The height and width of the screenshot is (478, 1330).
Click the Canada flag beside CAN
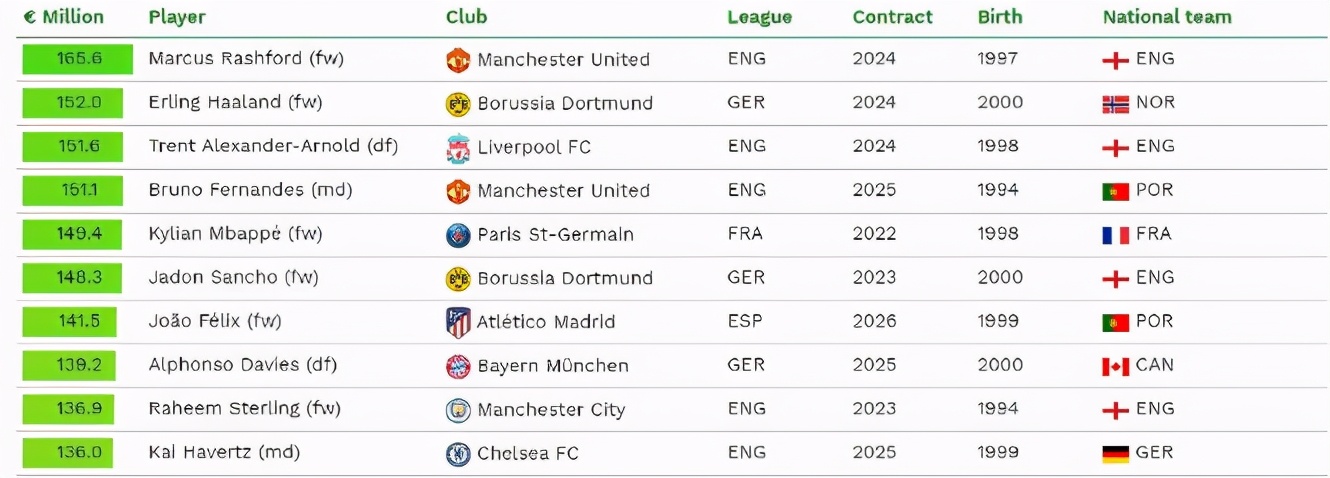(1115, 366)
